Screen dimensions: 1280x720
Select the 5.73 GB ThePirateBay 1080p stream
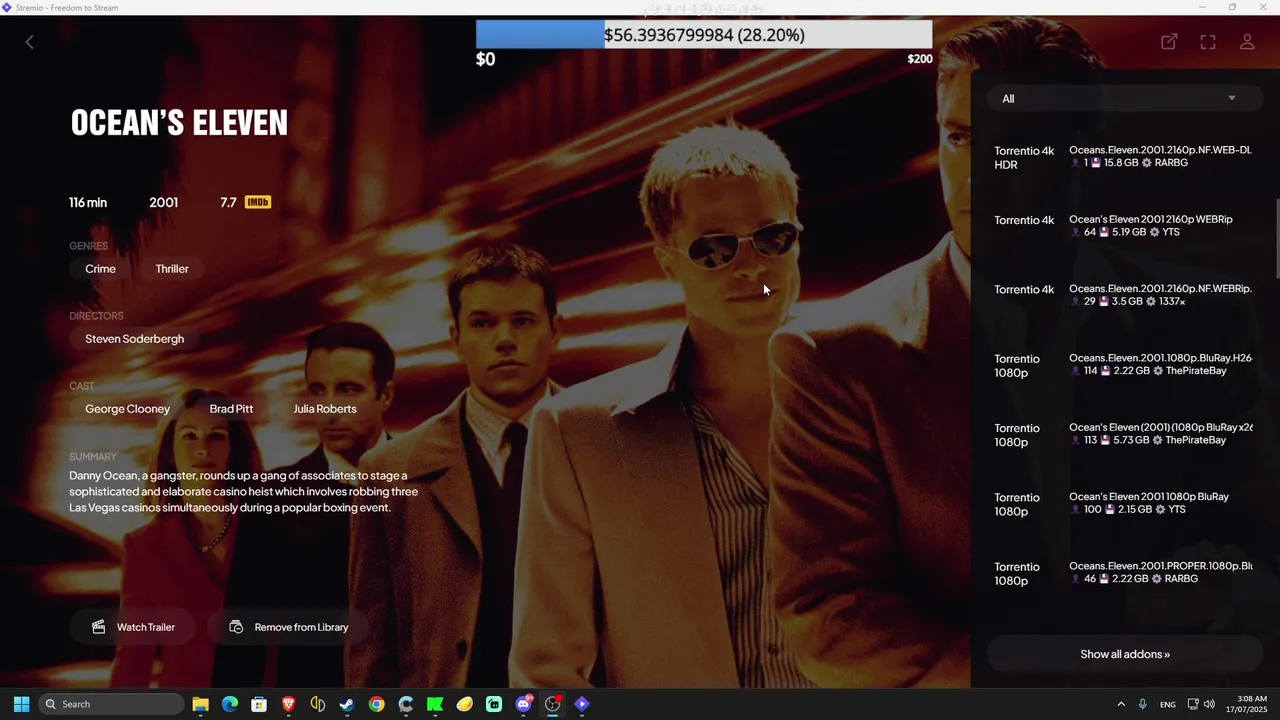point(1125,434)
